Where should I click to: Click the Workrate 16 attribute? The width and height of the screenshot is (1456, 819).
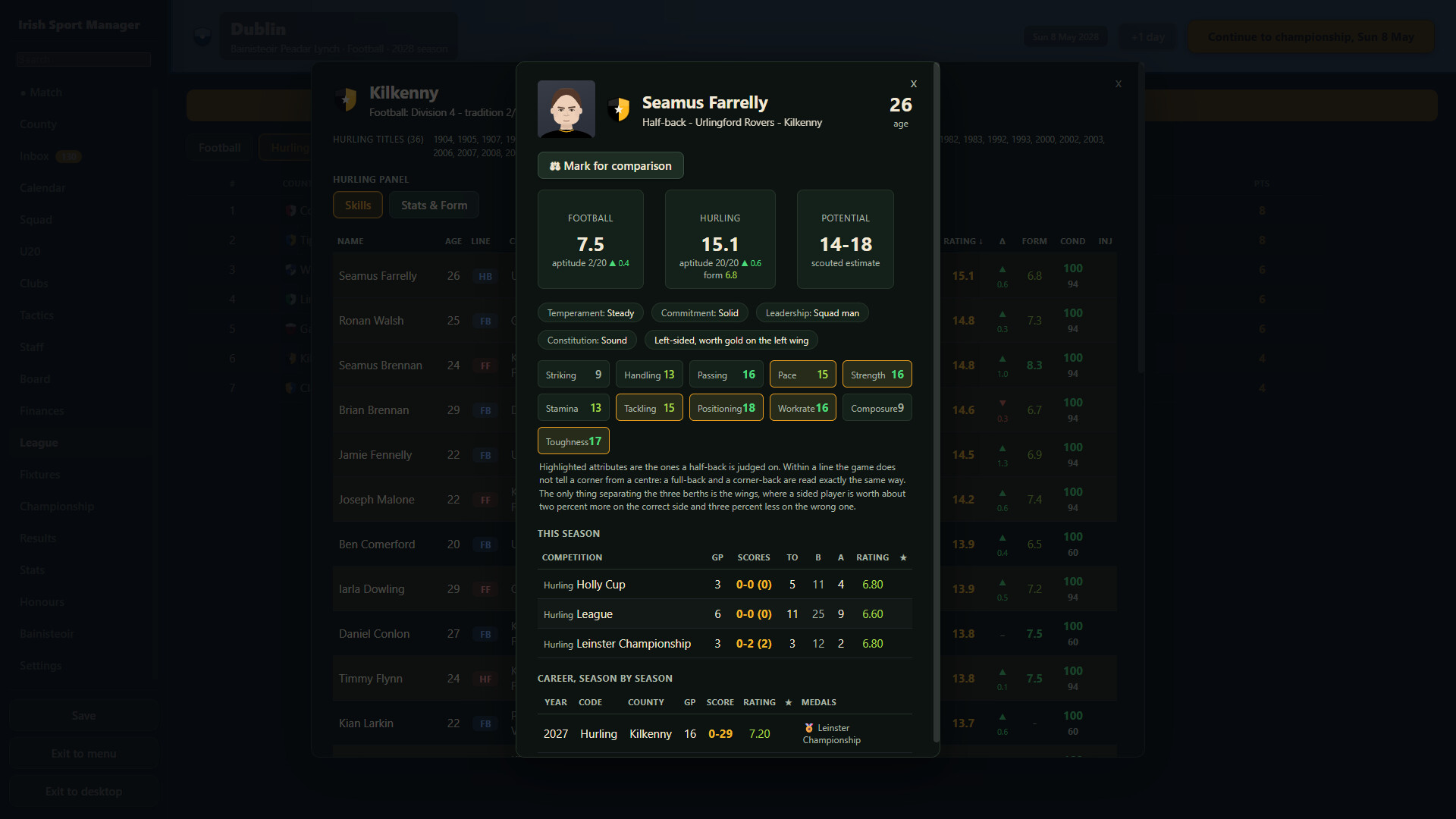[x=802, y=408]
